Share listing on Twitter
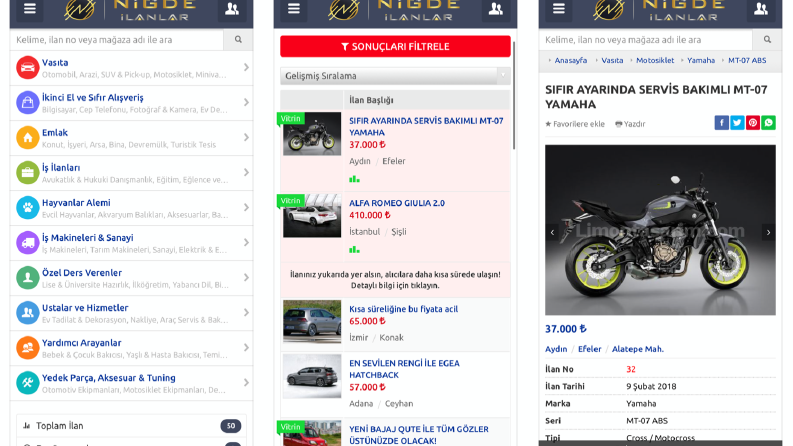The width and height of the screenshot is (793, 446). (x=737, y=123)
